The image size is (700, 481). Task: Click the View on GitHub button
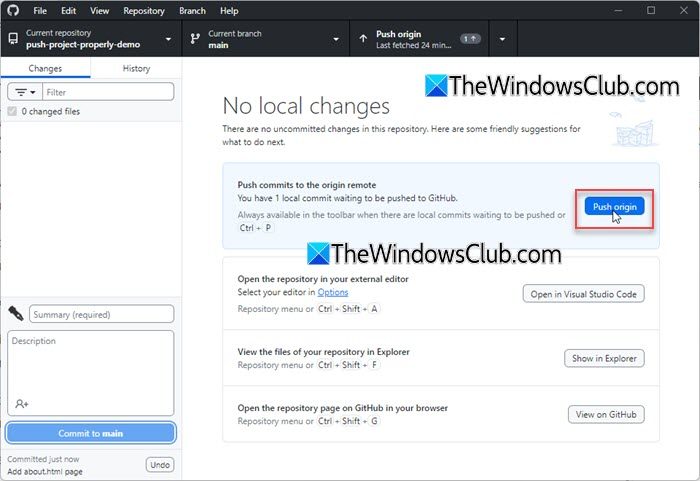[x=606, y=414]
